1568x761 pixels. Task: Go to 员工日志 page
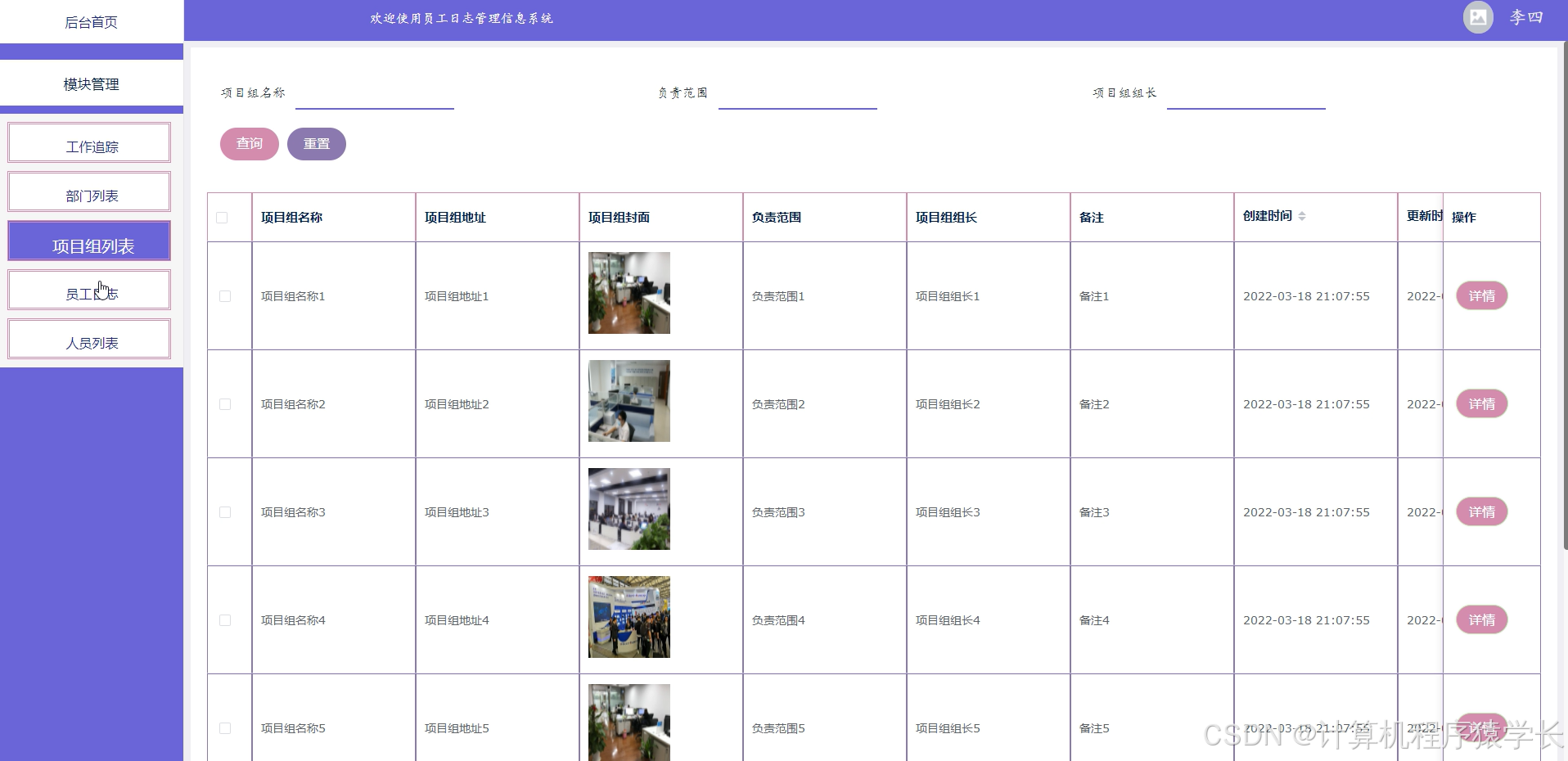(89, 290)
